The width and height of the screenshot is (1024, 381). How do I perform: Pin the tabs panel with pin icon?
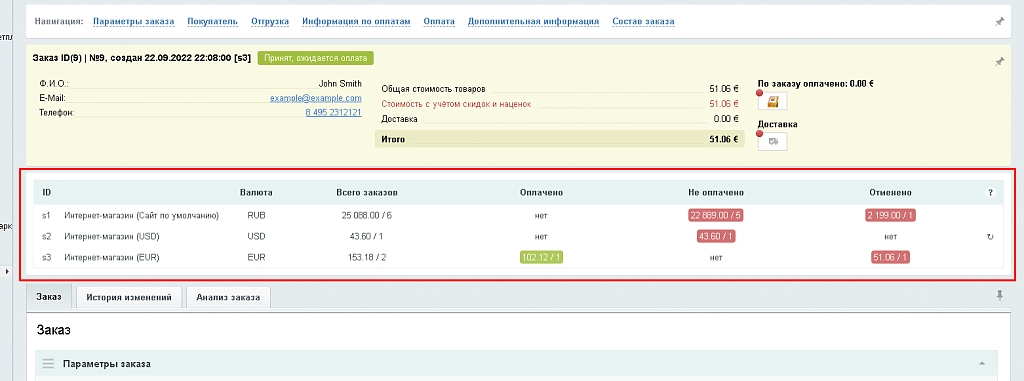click(x=999, y=296)
